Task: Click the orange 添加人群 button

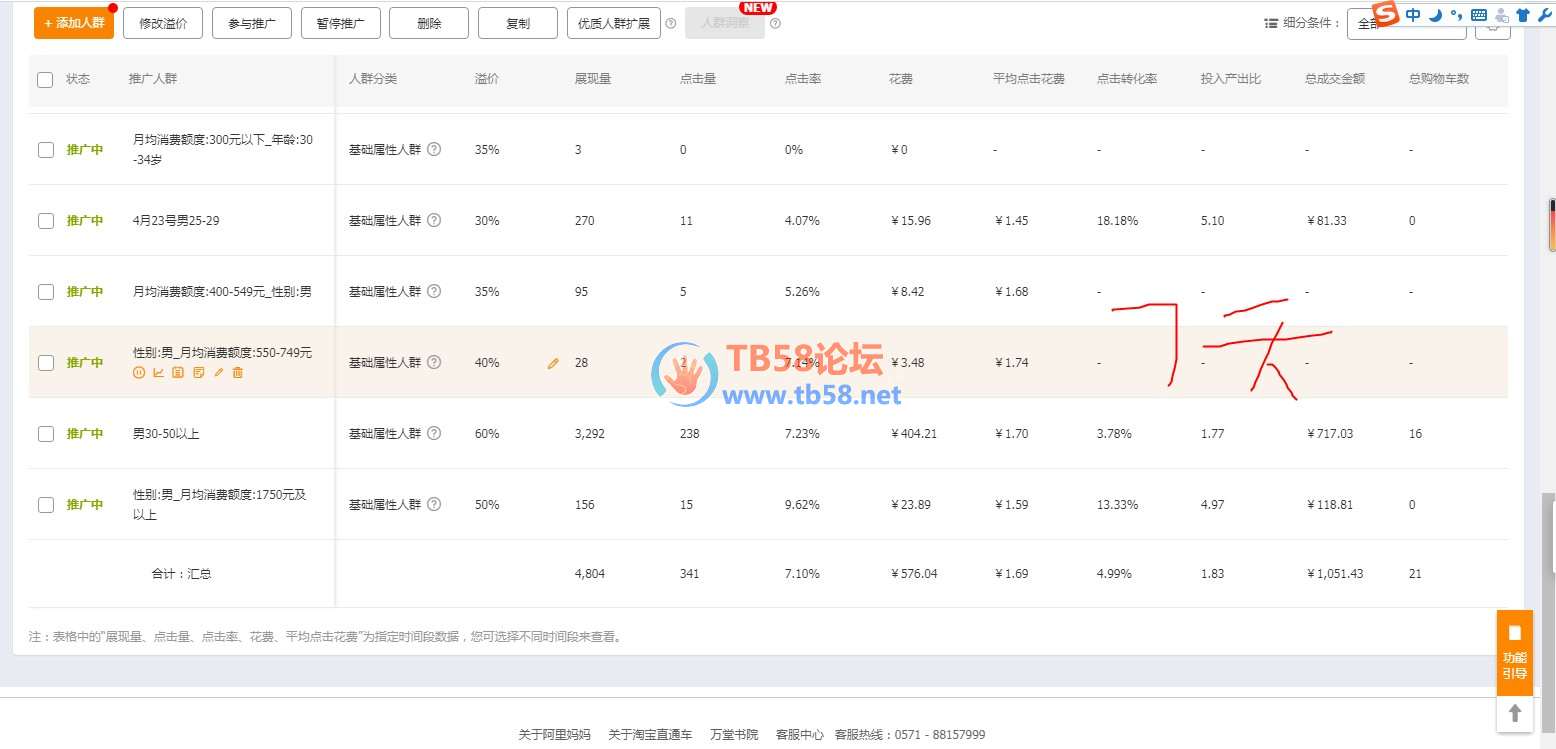Action: click(x=74, y=23)
